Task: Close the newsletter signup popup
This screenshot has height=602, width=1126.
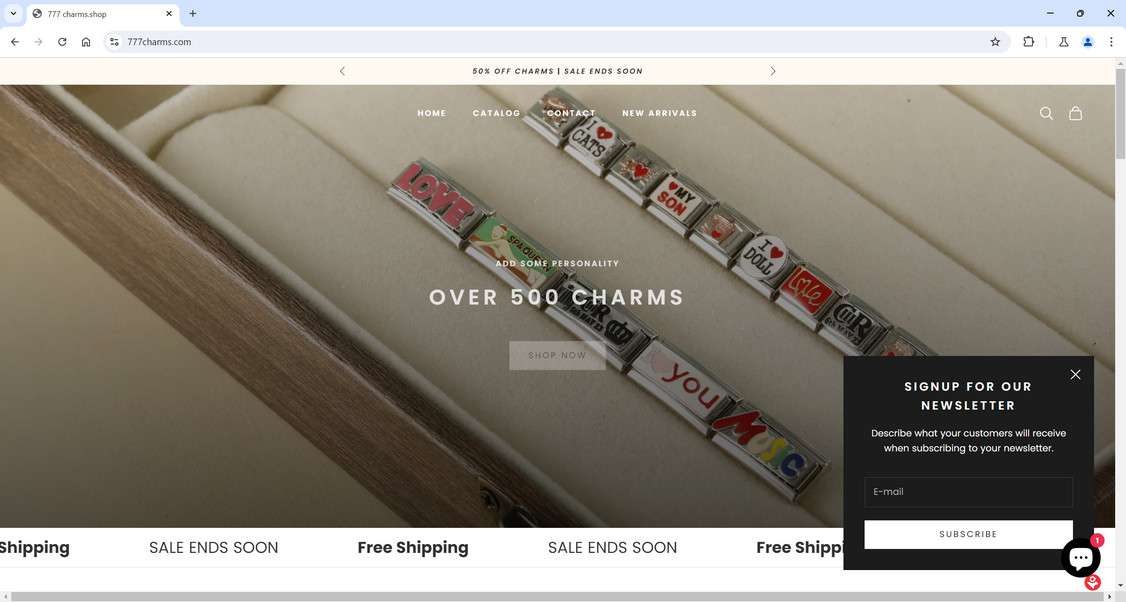Action: point(1075,374)
